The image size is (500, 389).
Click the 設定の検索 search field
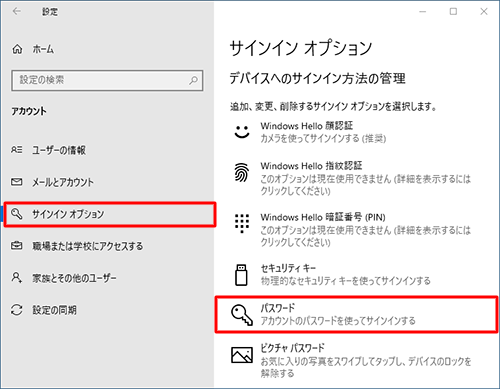point(107,80)
